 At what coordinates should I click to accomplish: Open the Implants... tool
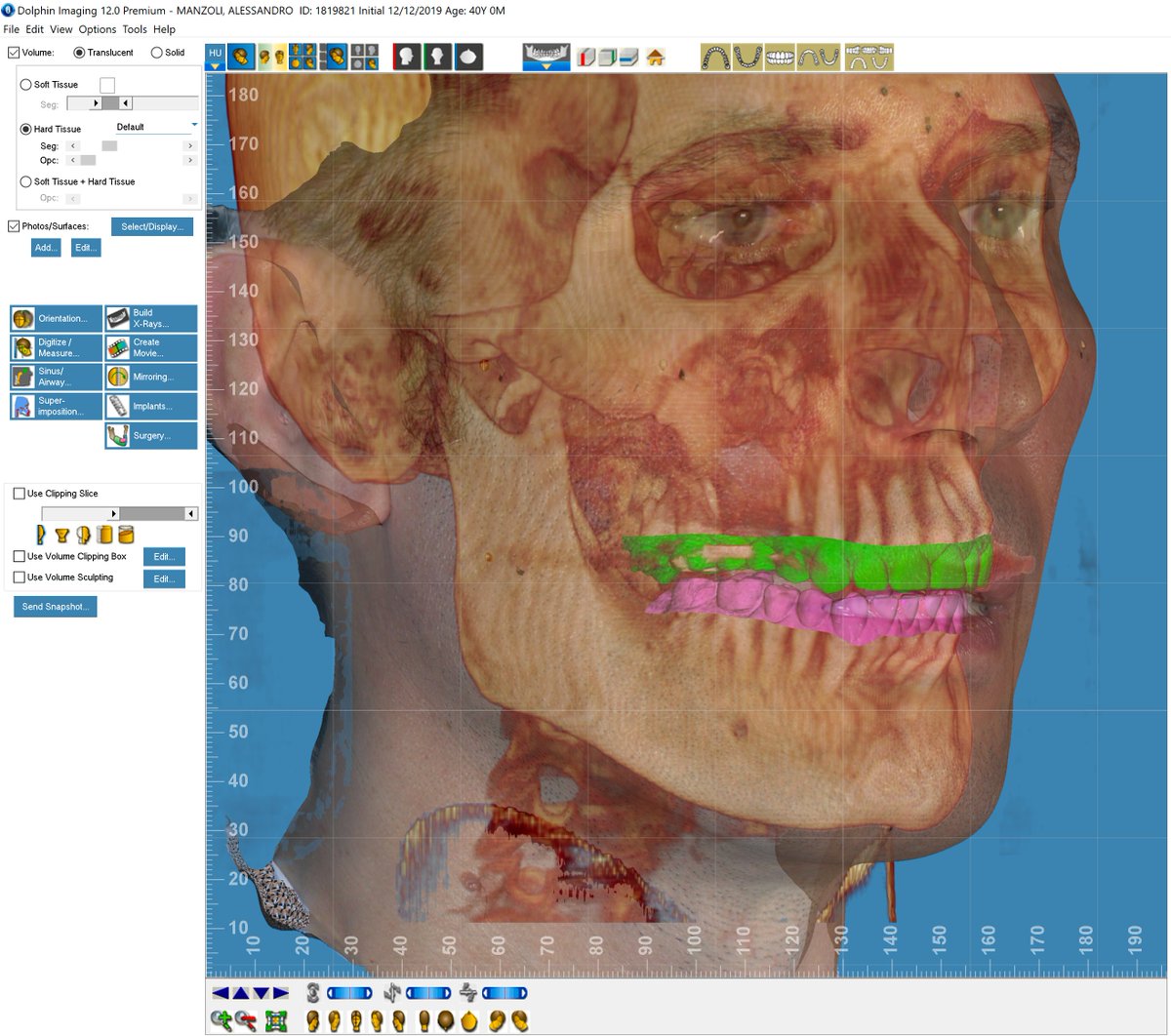click(151, 406)
